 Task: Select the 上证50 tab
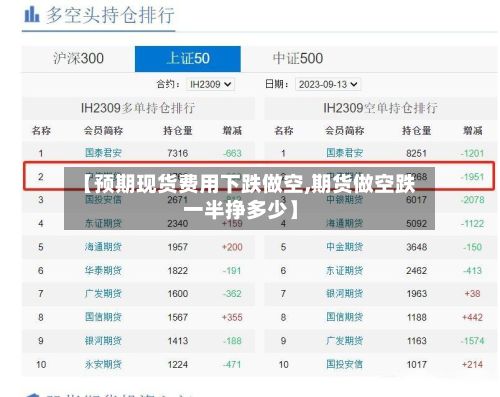tap(188, 59)
